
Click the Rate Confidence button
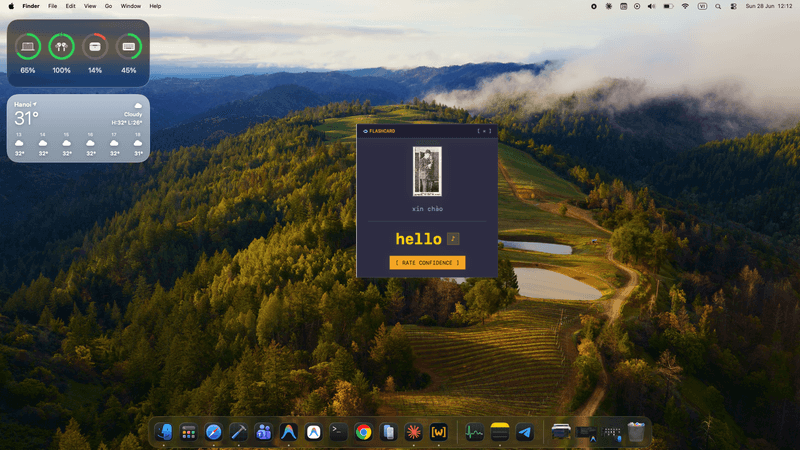tap(427, 262)
